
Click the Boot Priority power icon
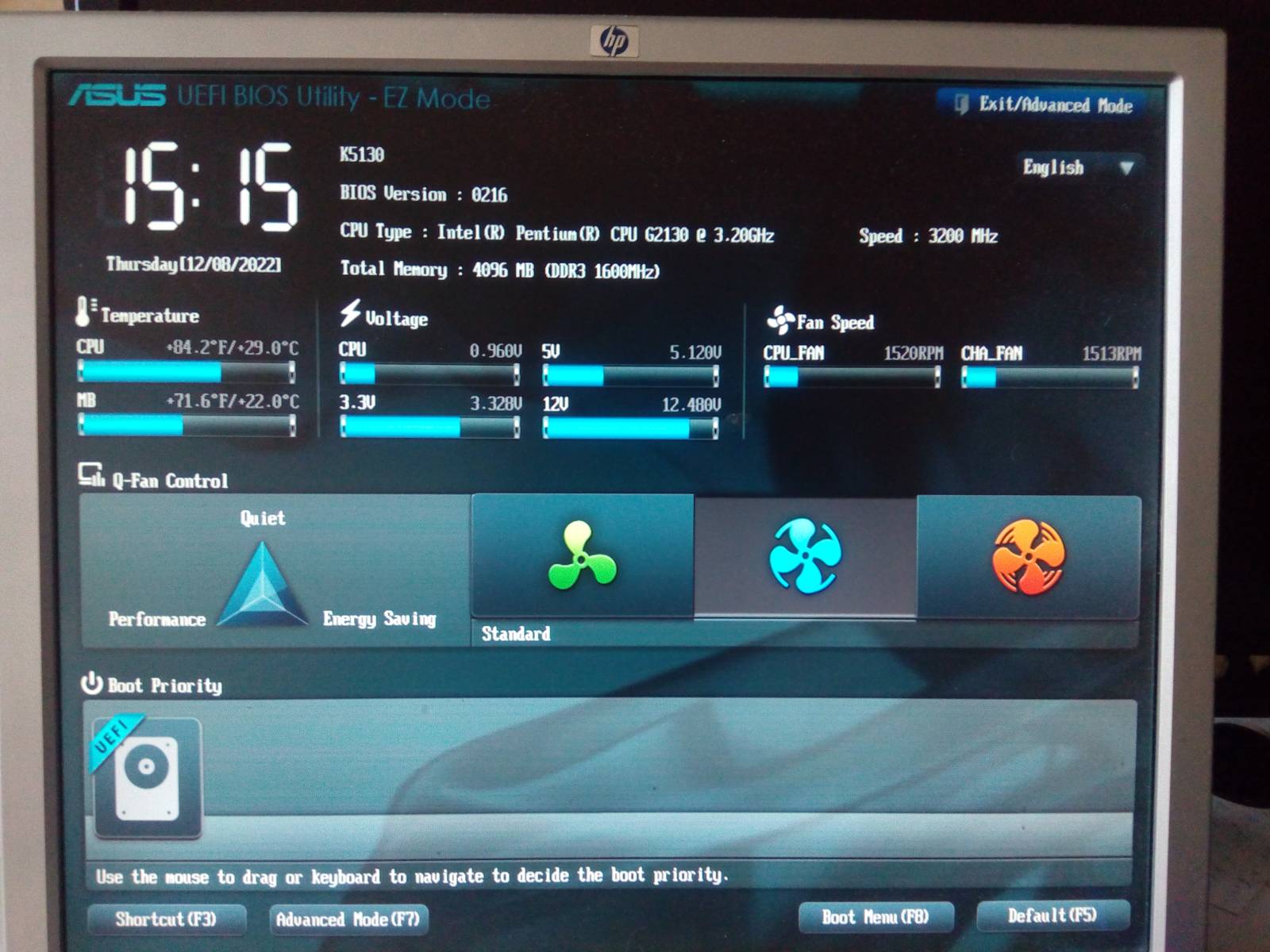(92, 683)
